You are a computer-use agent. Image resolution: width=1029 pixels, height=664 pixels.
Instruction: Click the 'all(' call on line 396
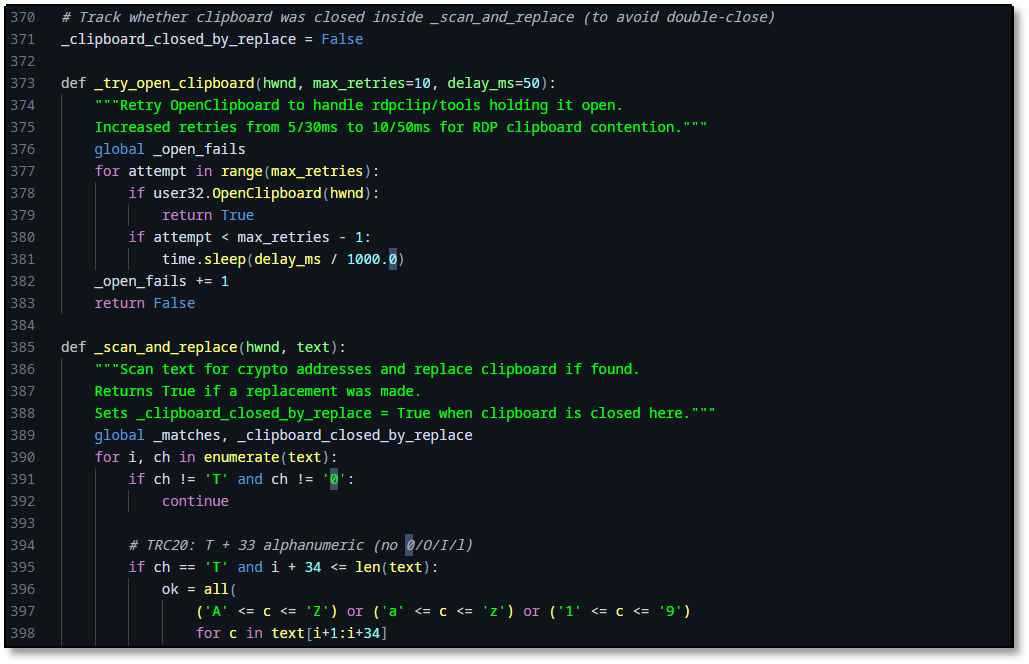click(x=220, y=589)
